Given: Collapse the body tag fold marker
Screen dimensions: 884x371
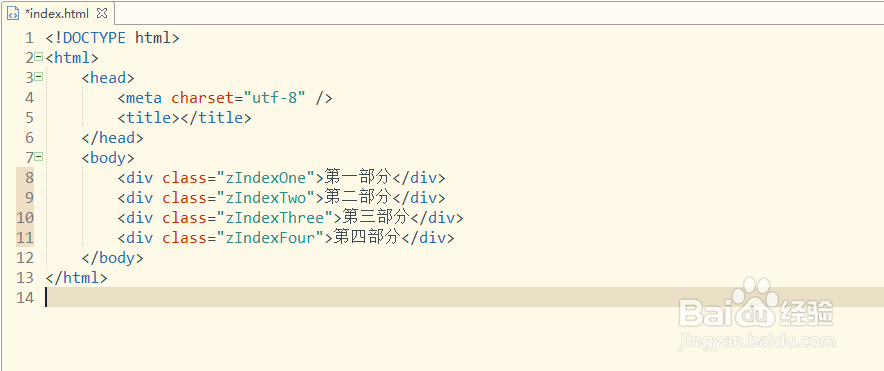Looking at the screenshot, I should [x=38, y=156].
